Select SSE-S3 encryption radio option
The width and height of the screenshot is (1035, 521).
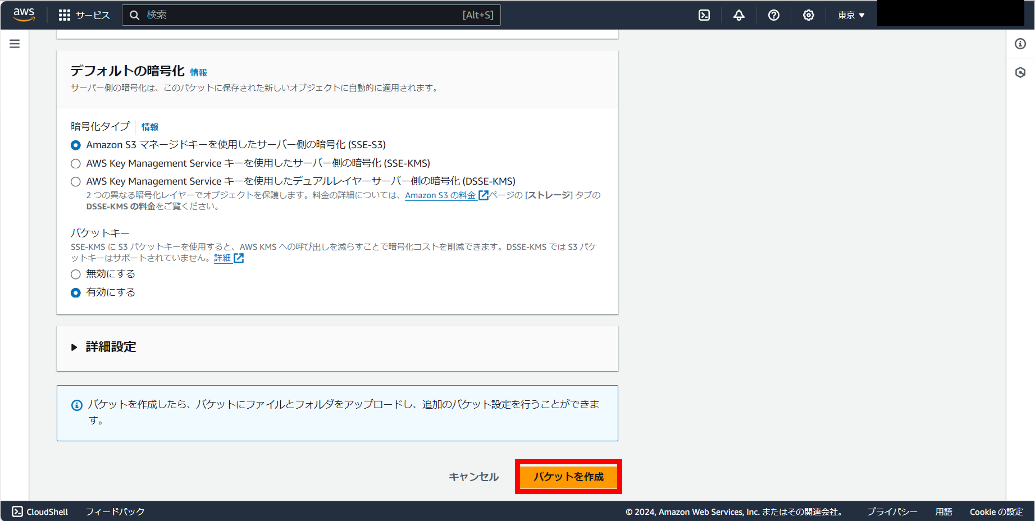(75, 145)
